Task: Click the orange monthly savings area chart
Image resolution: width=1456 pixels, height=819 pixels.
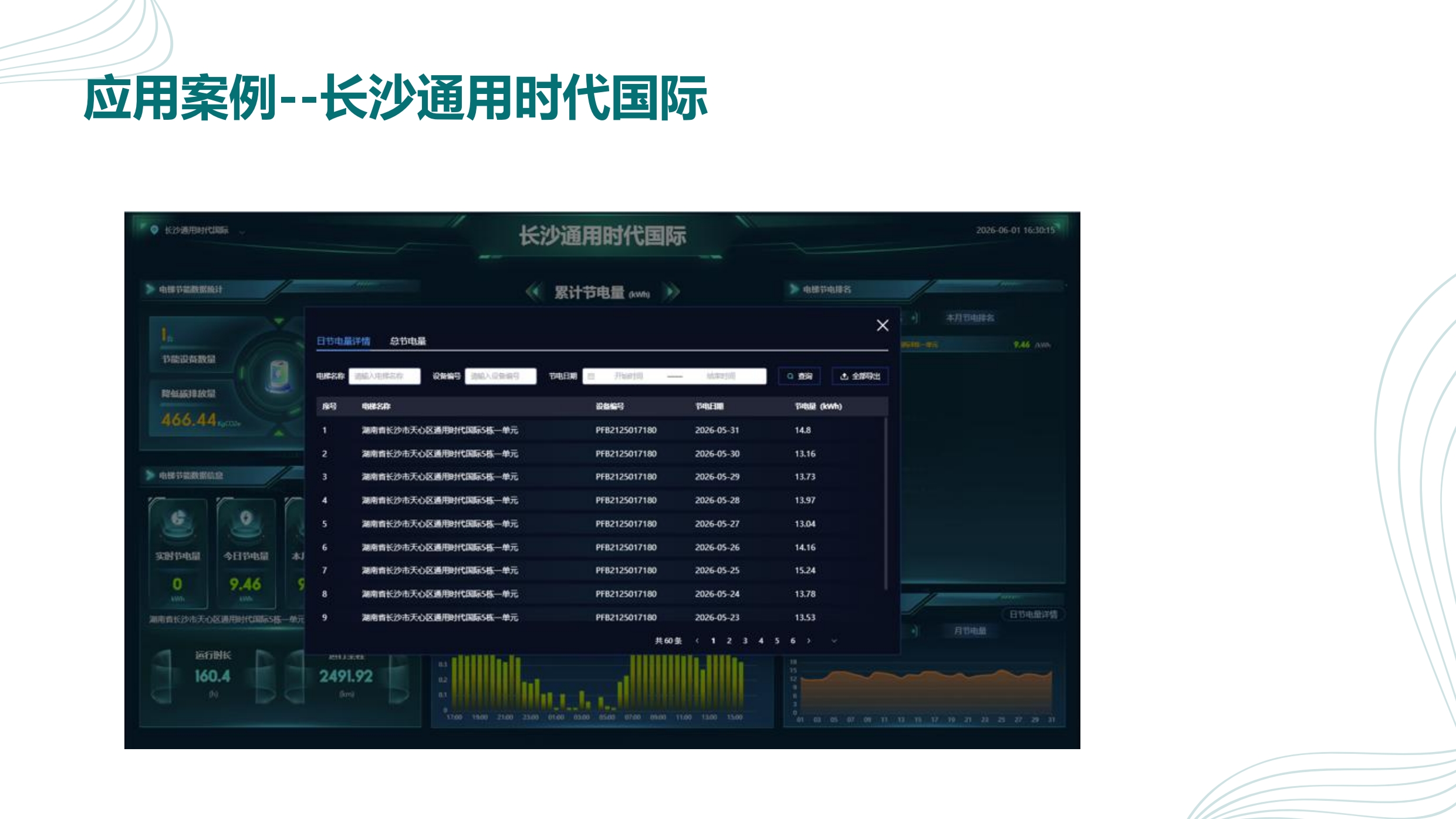Action: (926, 690)
